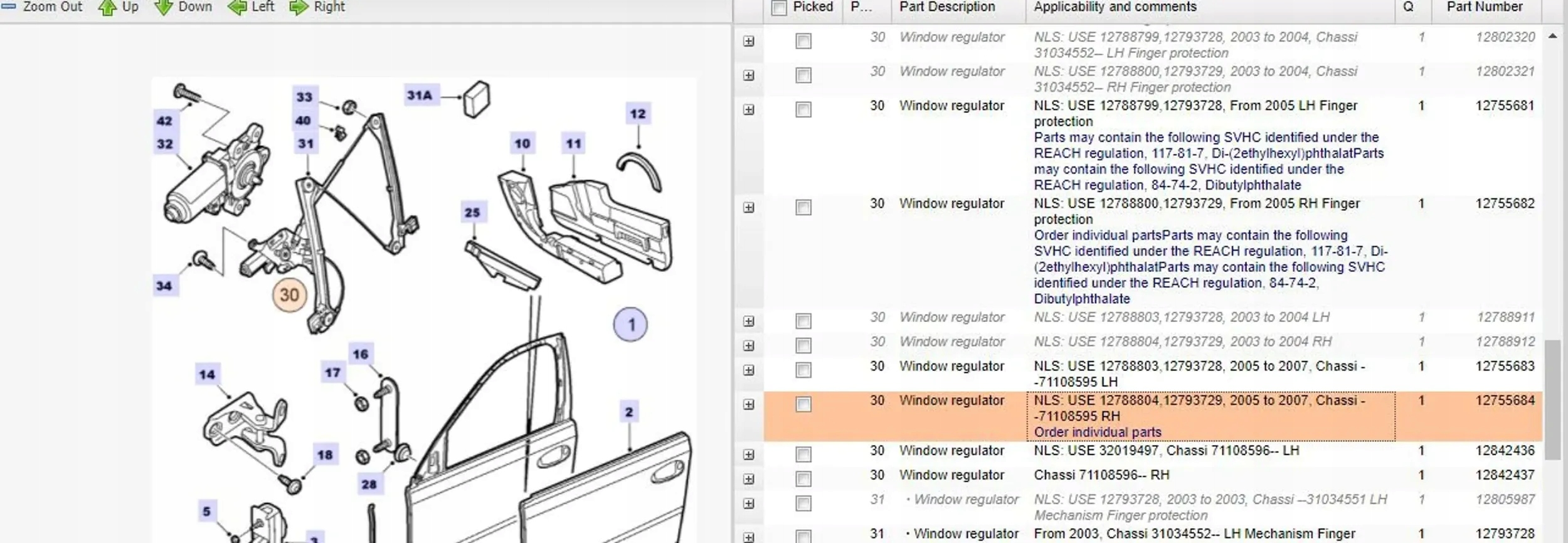
Task: Click callout 10 on the diagram
Action: 522,144
